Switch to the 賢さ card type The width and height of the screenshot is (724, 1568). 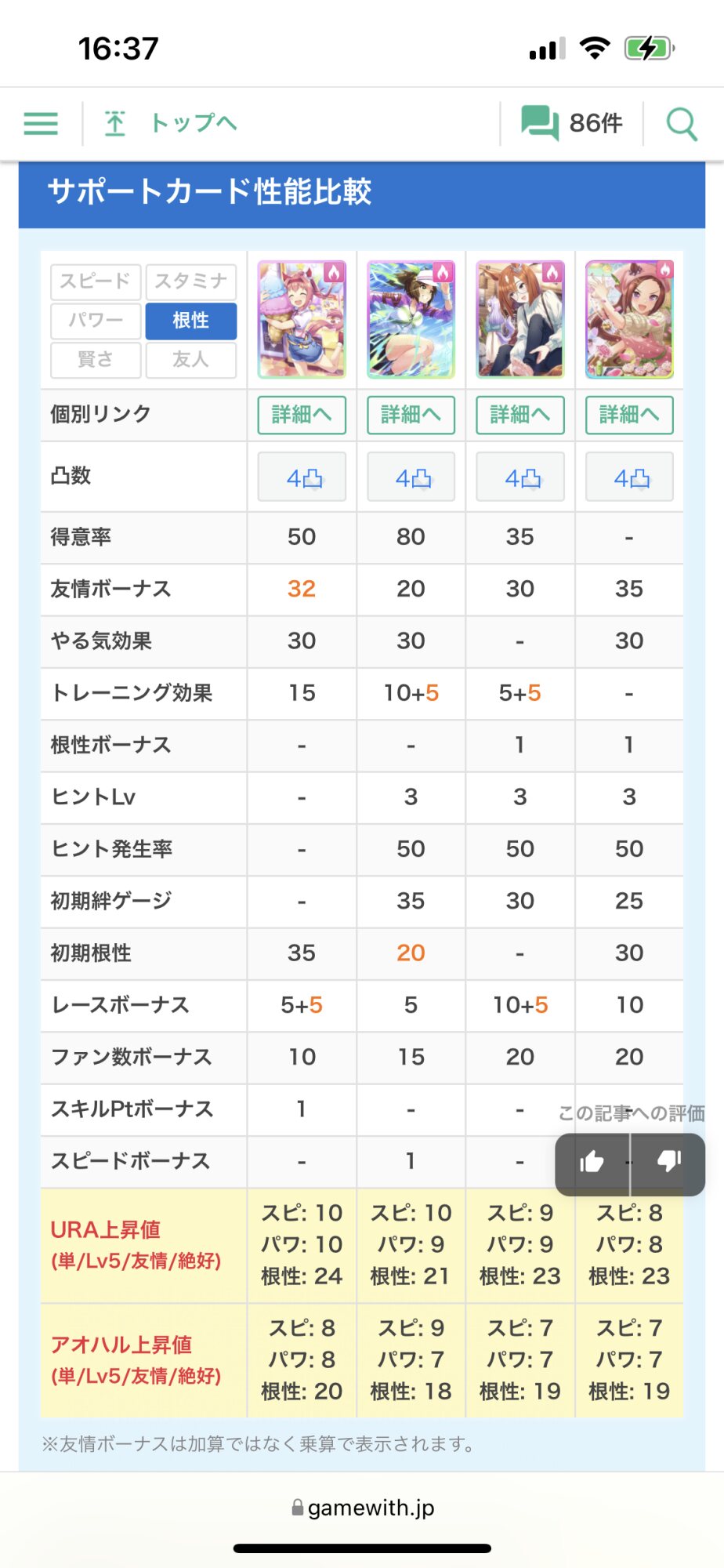pyautogui.click(x=96, y=360)
